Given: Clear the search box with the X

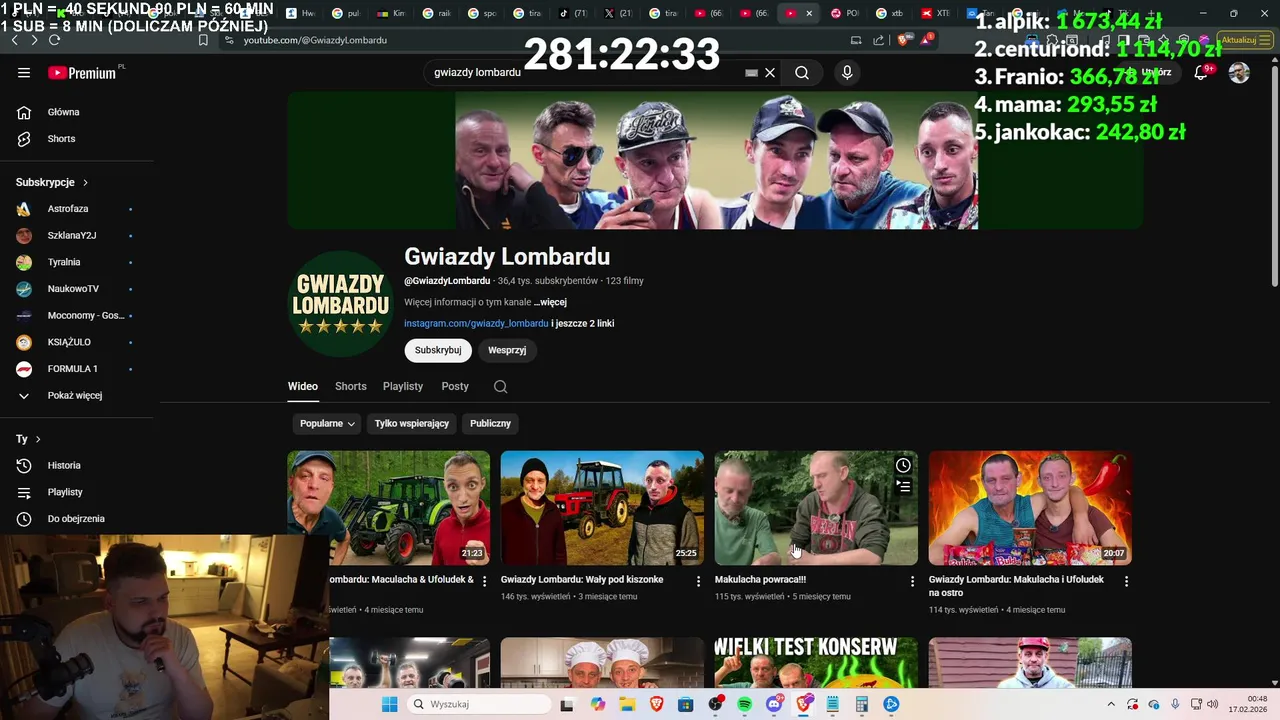Looking at the screenshot, I should (x=770, y=73).
